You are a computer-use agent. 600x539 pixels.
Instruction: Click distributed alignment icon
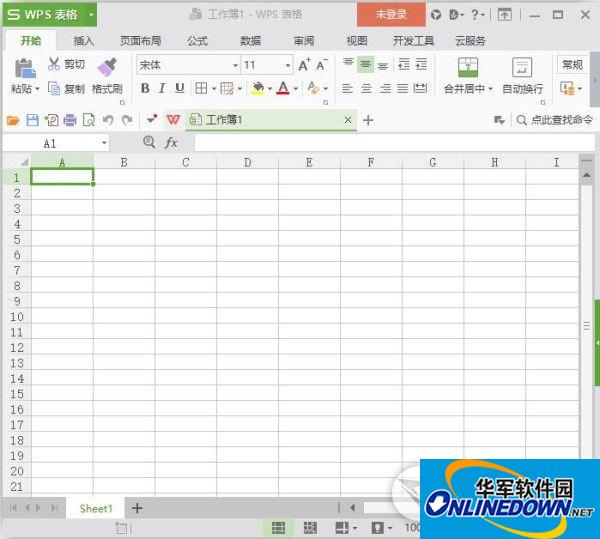pos(420,89)
